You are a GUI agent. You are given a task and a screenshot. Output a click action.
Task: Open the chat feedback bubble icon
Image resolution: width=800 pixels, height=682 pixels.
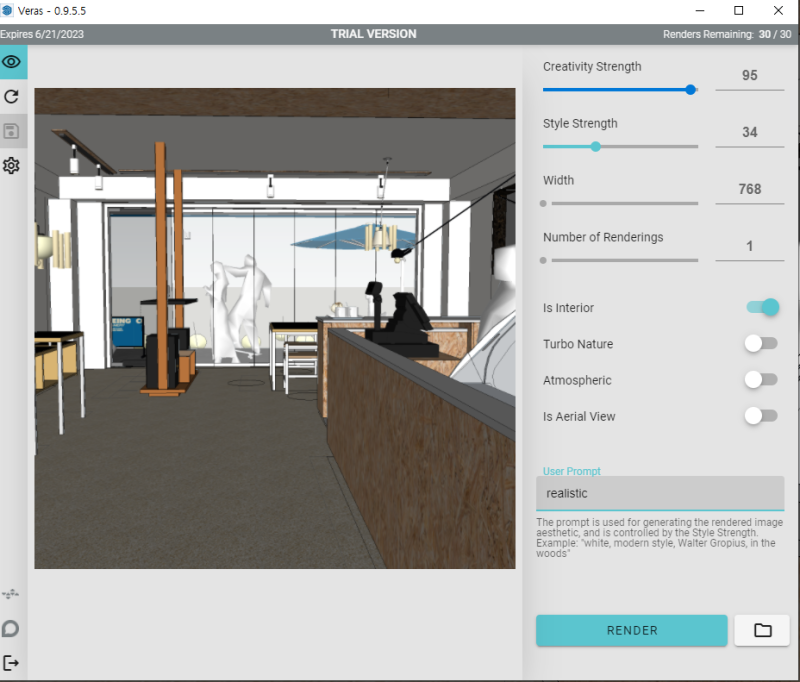coord(10,628)
